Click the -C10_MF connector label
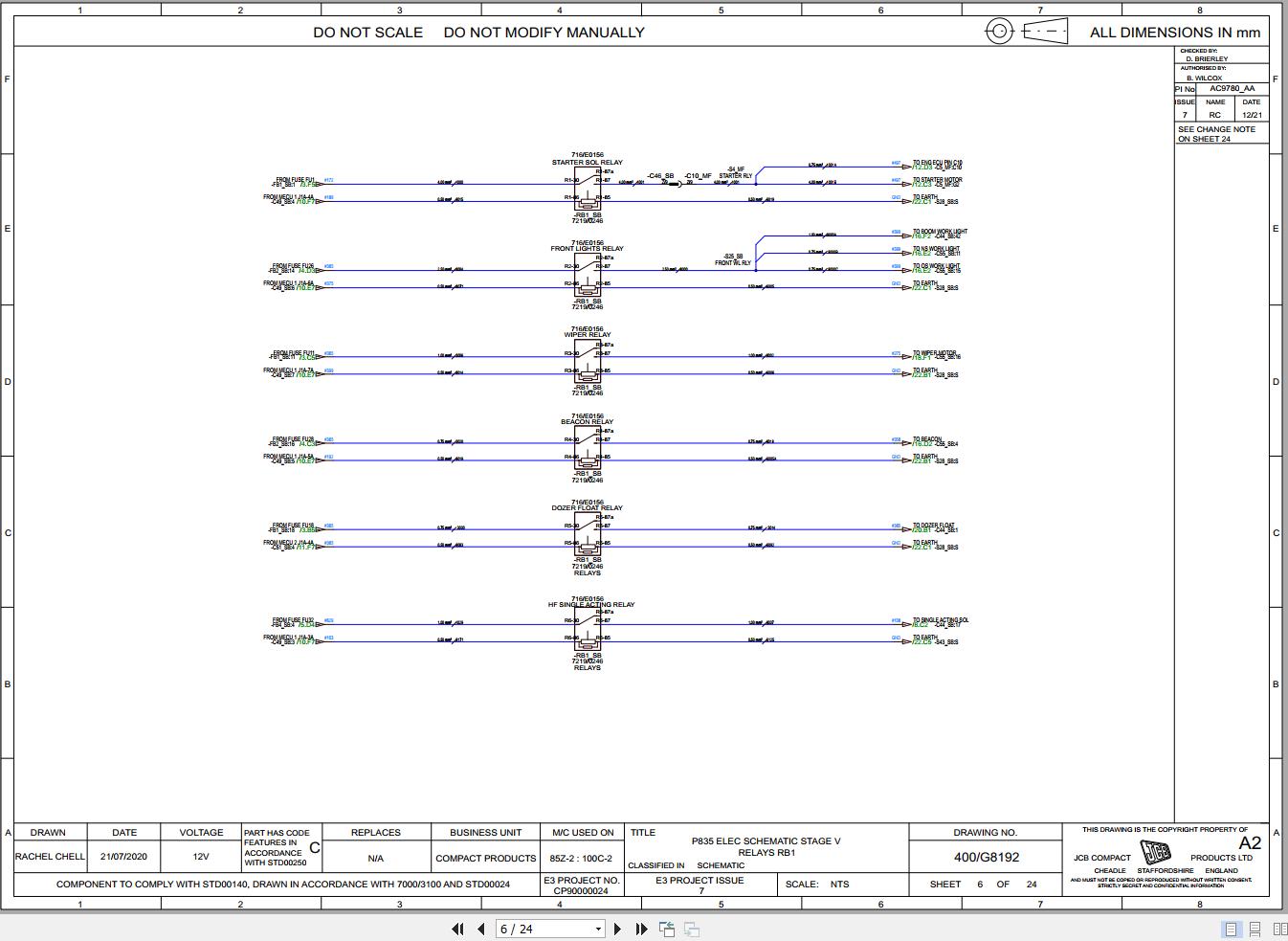The height and width of the screenshot is (941, 1288). point(699,176)
